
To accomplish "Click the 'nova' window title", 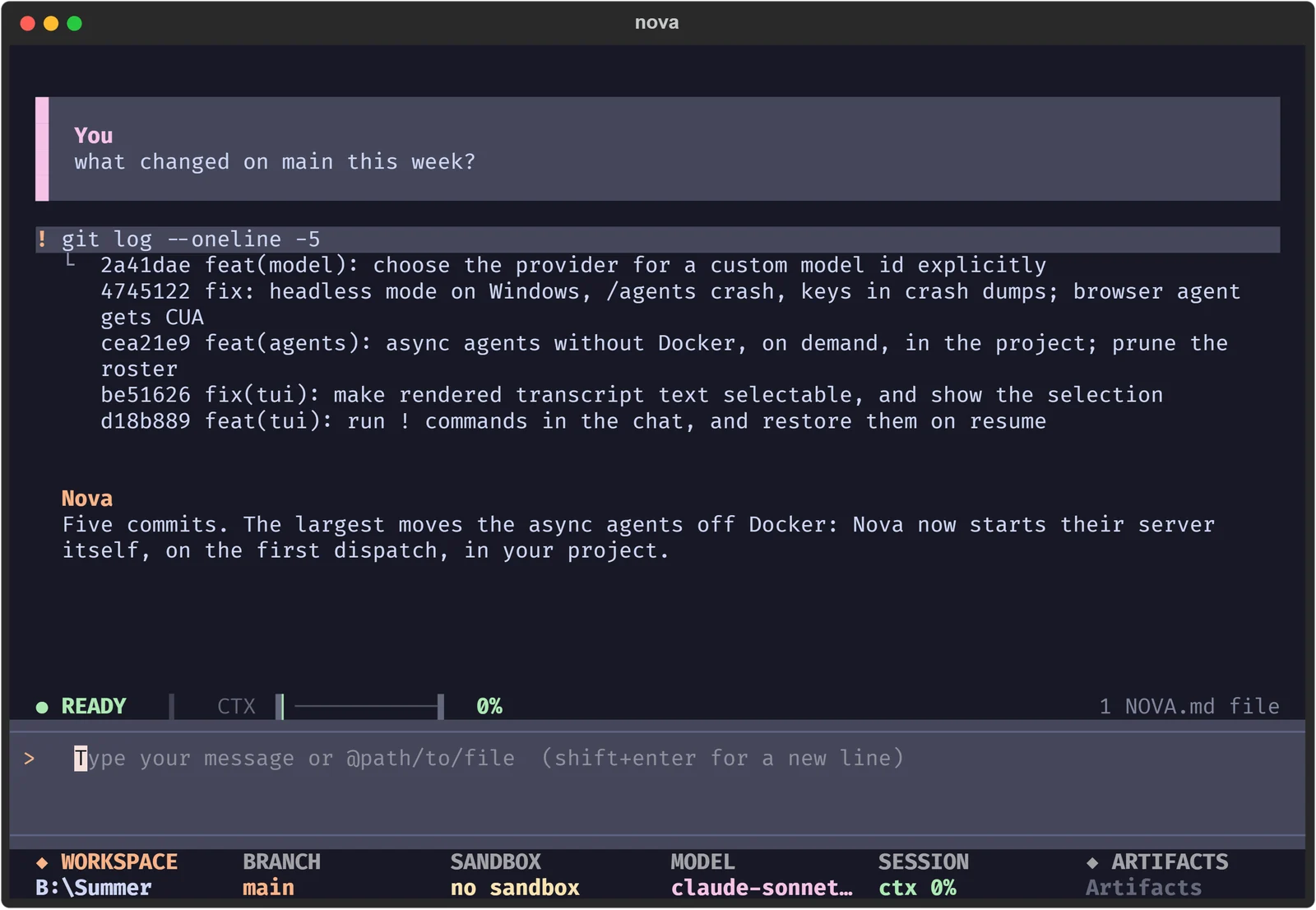I will [656, 23].
